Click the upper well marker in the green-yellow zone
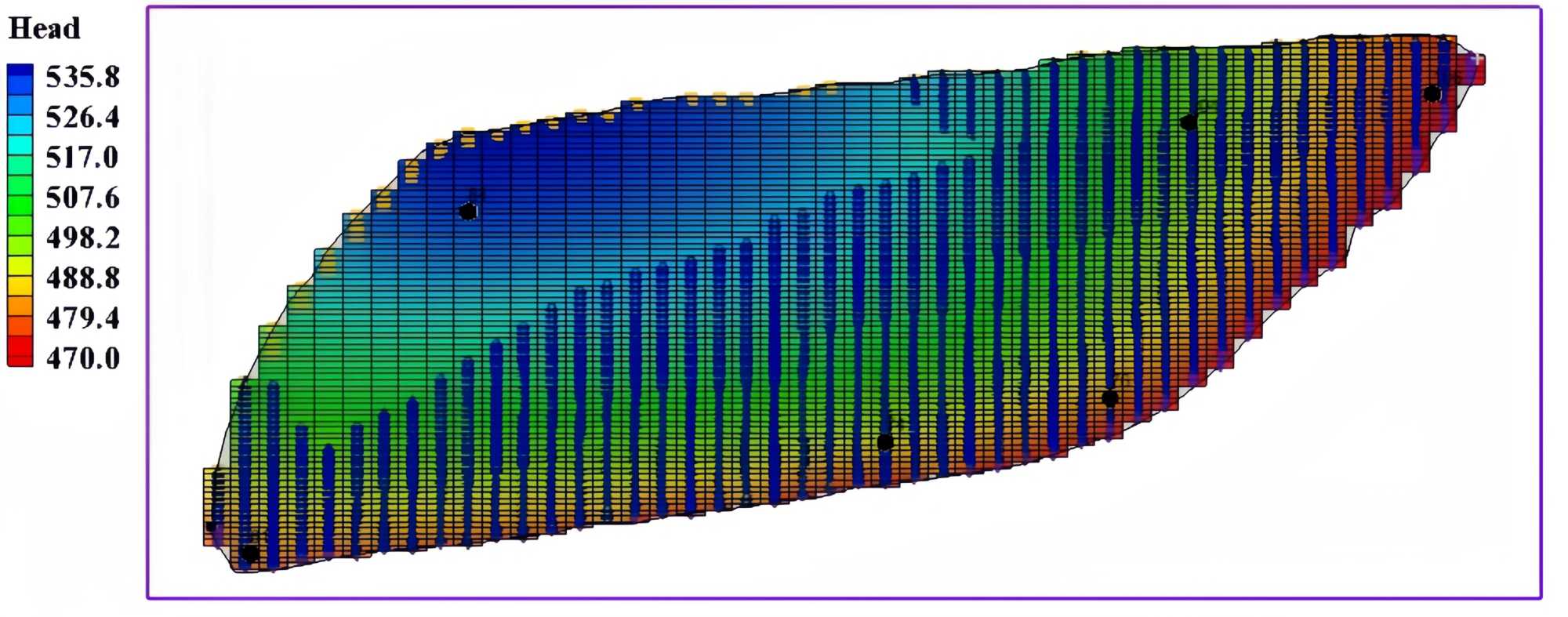 (x=1189, y=122)
